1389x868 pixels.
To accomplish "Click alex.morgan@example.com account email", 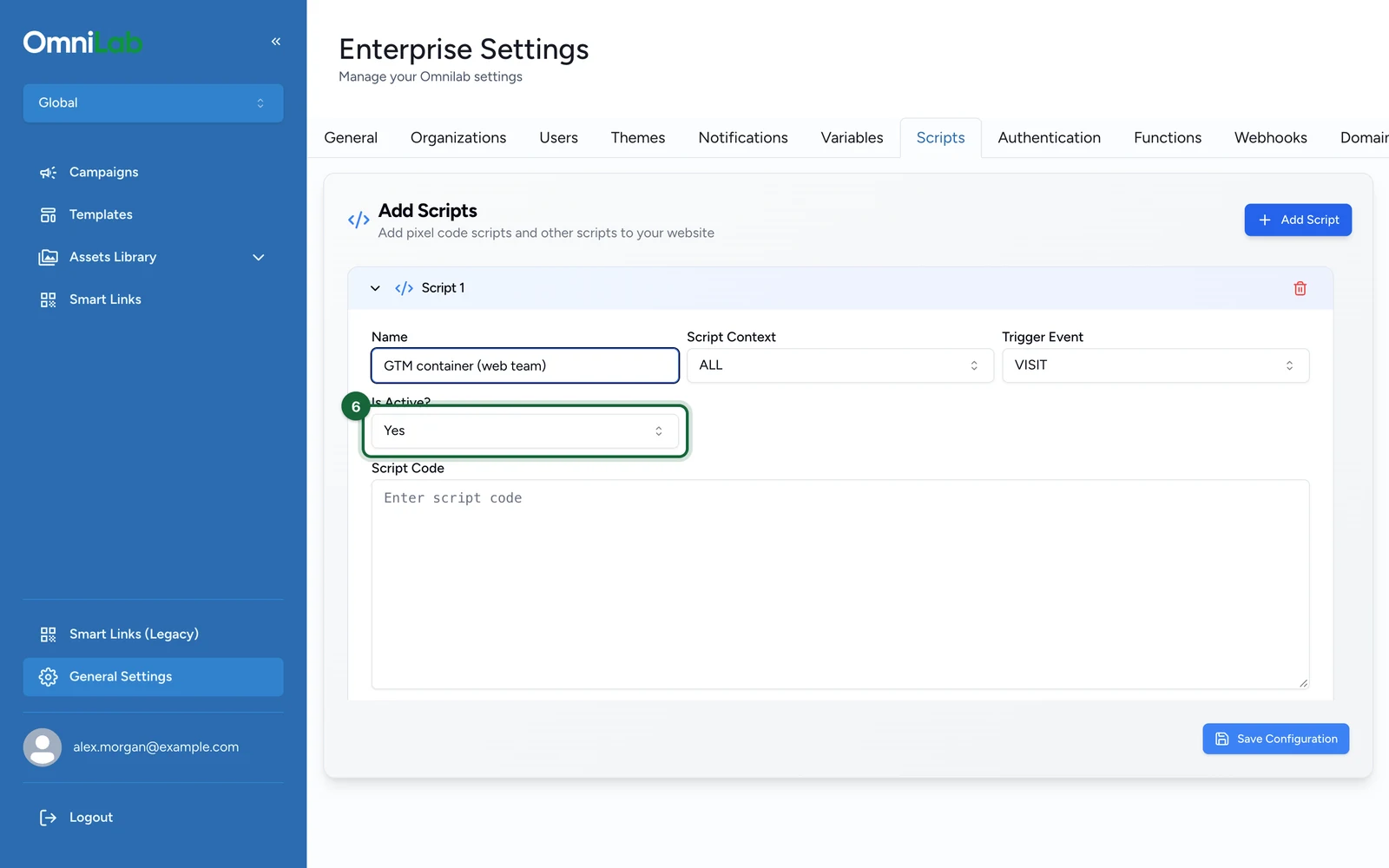I will (156, 747).
